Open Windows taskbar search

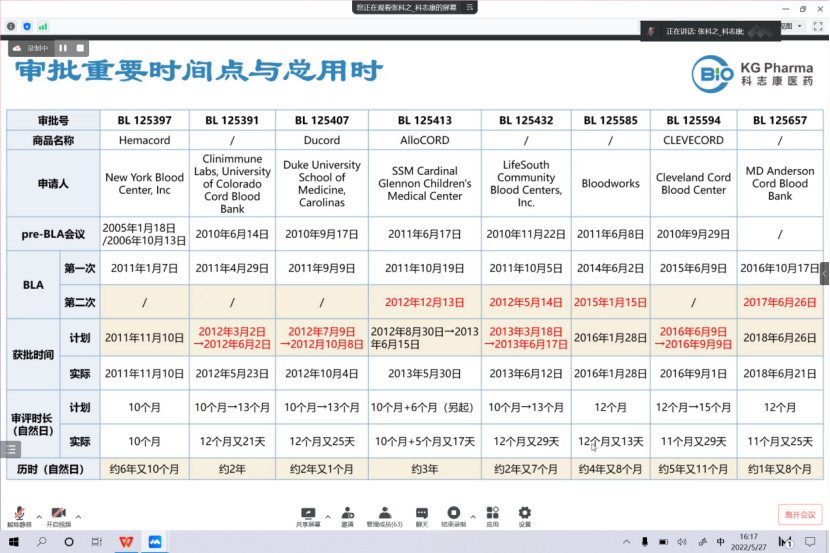[41, 542]
